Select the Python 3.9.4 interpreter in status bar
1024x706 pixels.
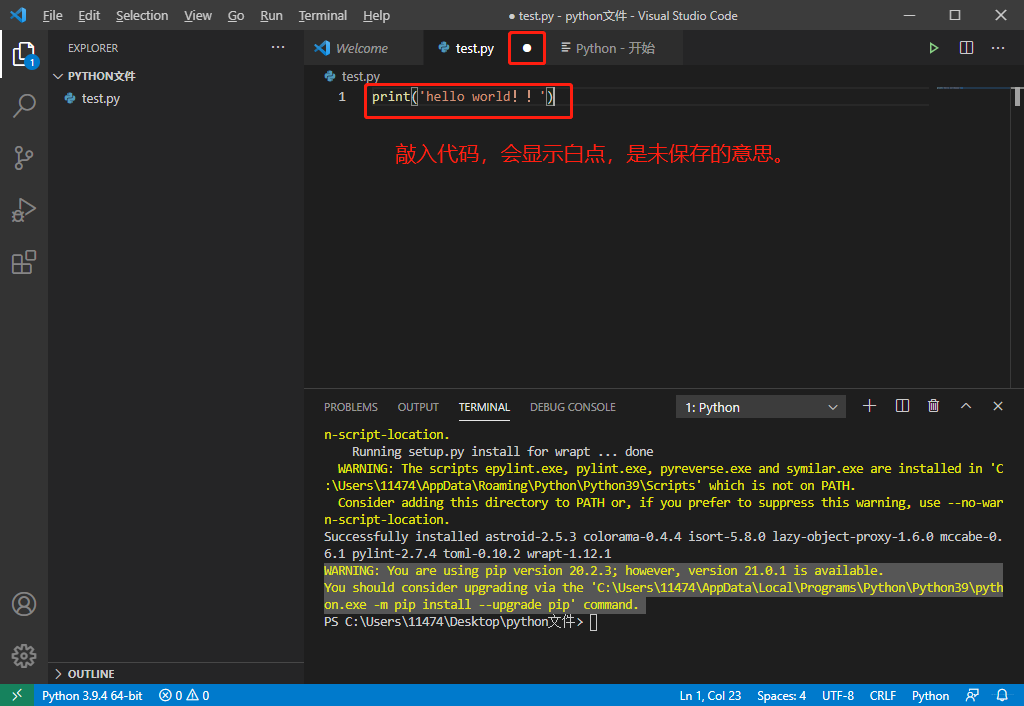92,695
